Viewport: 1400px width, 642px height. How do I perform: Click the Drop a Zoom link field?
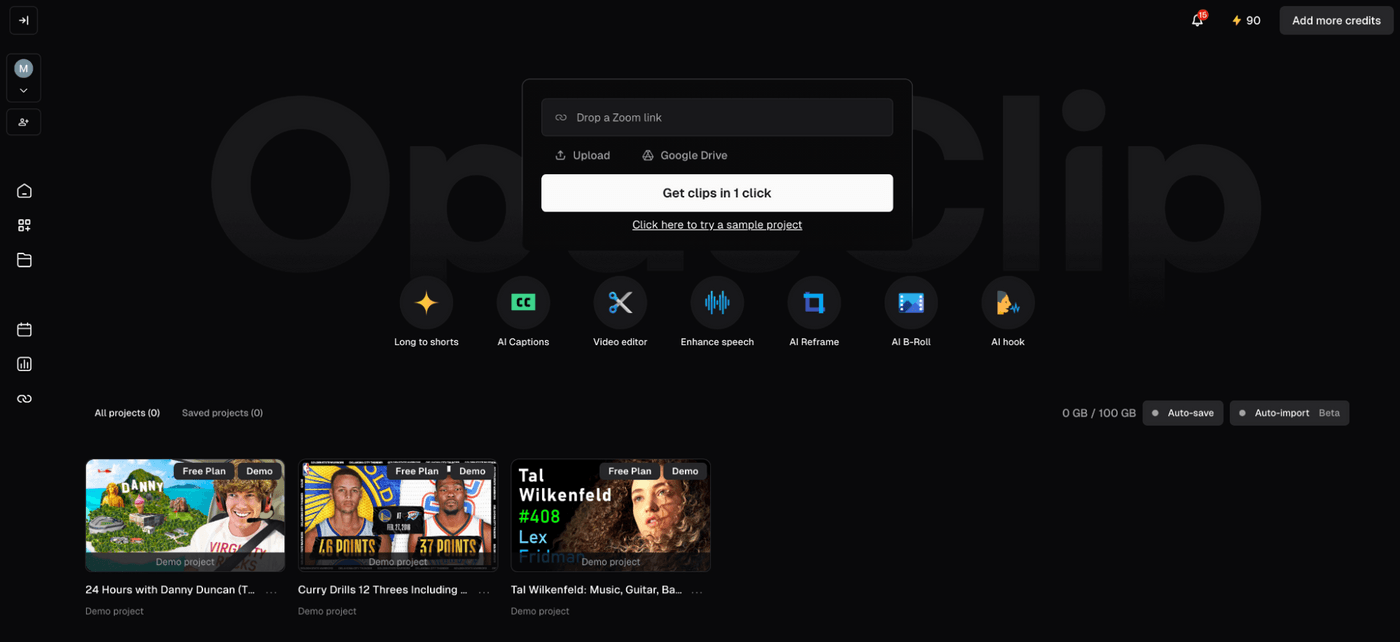[717, 117]
